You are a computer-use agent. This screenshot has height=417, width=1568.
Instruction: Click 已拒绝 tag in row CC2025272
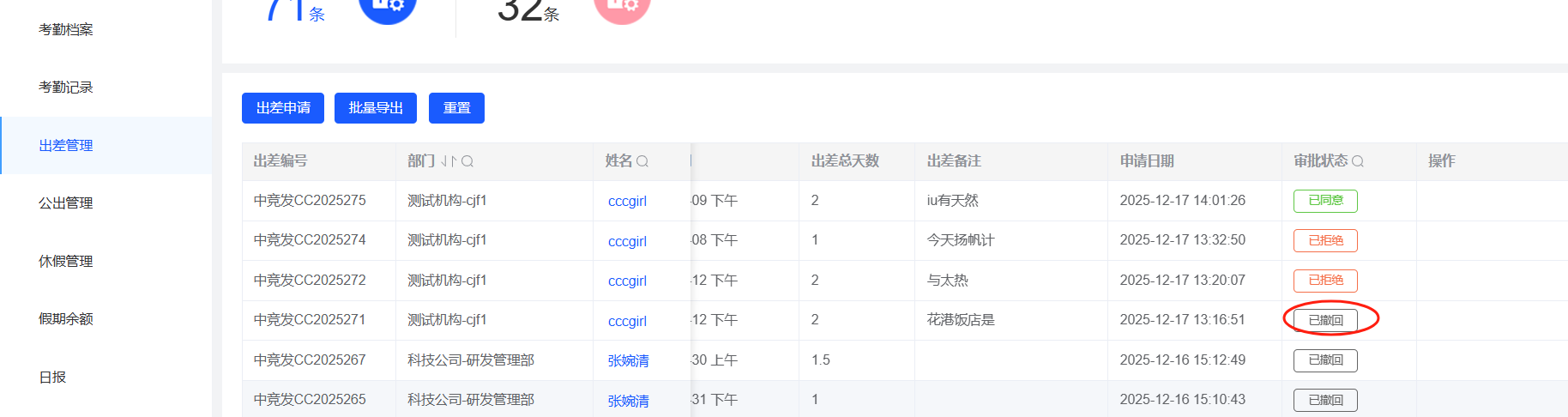click(x=1325, y=281)
